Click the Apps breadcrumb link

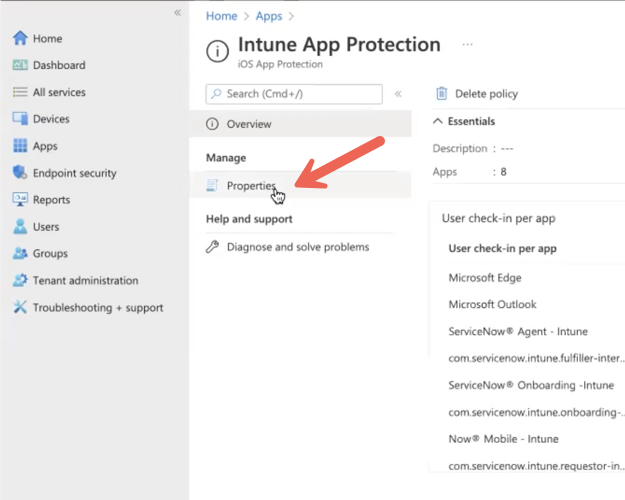coord(269,16)
